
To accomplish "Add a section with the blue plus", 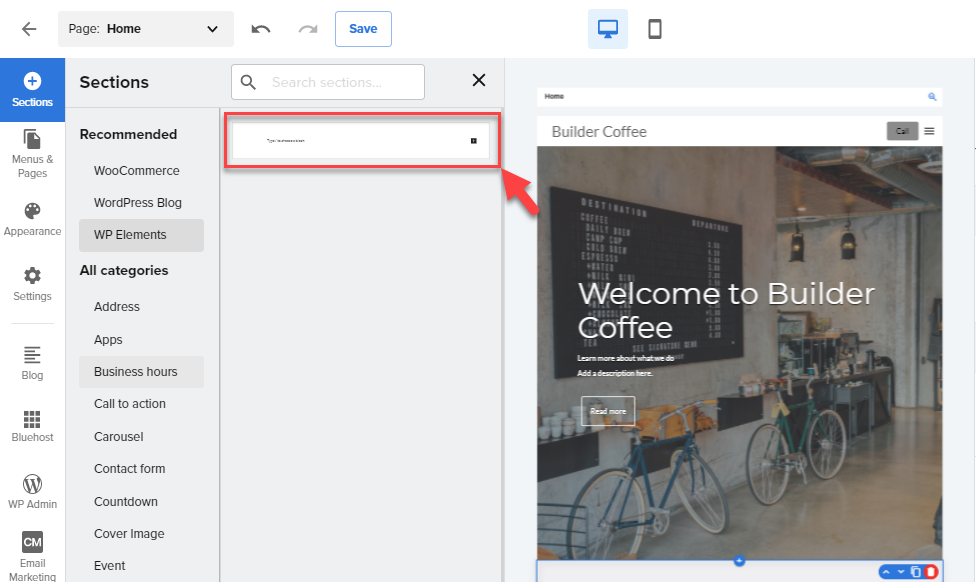I will click(739, 561).
